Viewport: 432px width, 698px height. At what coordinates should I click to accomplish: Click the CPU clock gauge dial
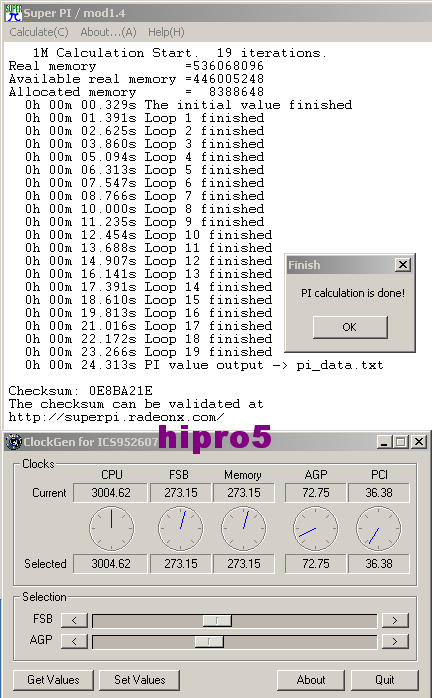[x=111, y=528]
